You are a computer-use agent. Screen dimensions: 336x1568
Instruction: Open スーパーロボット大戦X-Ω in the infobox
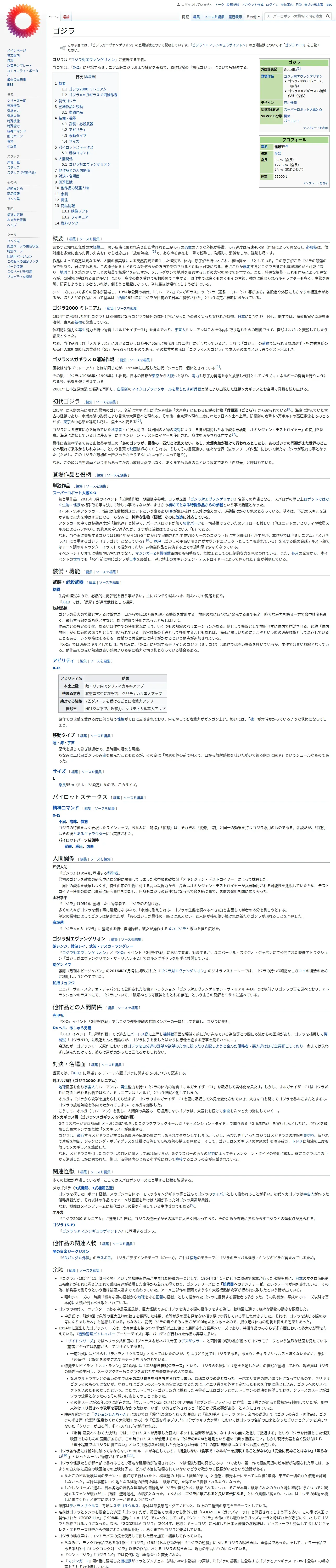pos(303,109)
